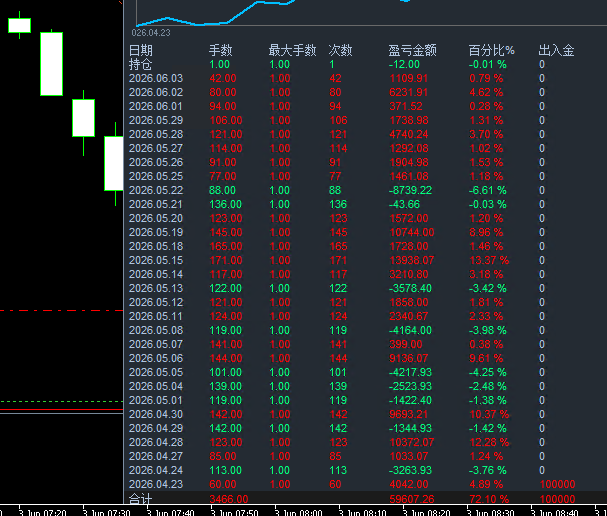Select the 2026.05.06 date row
Viewport: 607px width, 516px height.
pos(156,358)
